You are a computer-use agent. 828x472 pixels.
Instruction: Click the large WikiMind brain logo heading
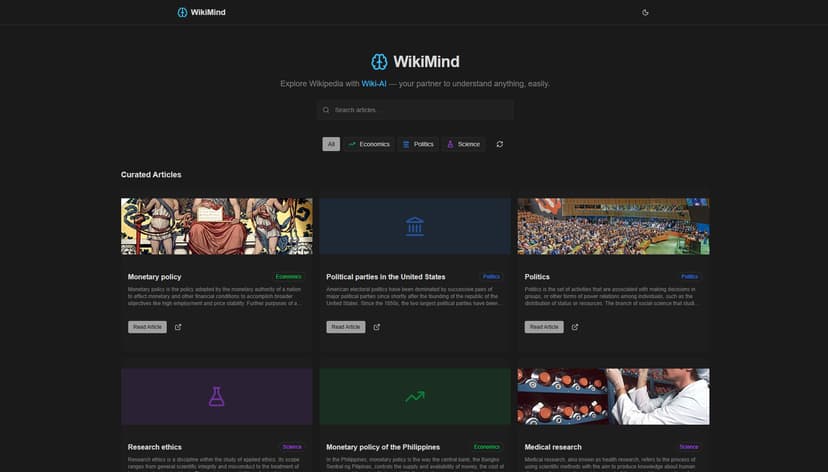coord(379,61)
